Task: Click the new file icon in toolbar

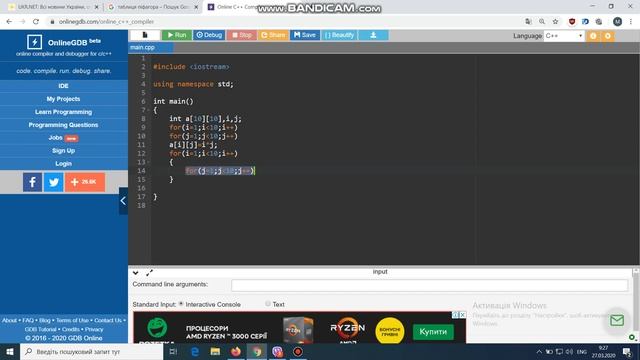Action: point(145,35)
